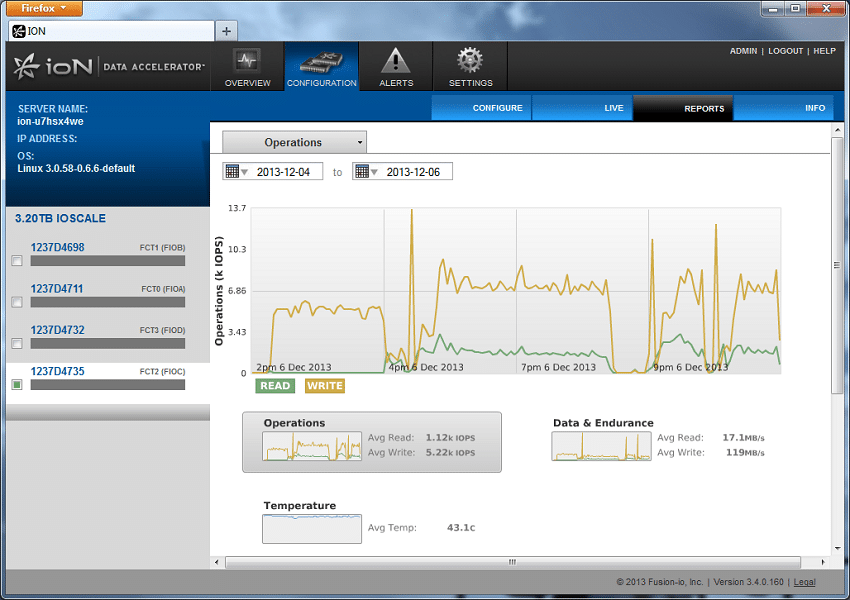
Task: Click the horizontal scrollbar thumb
Action: coord(513,562)
